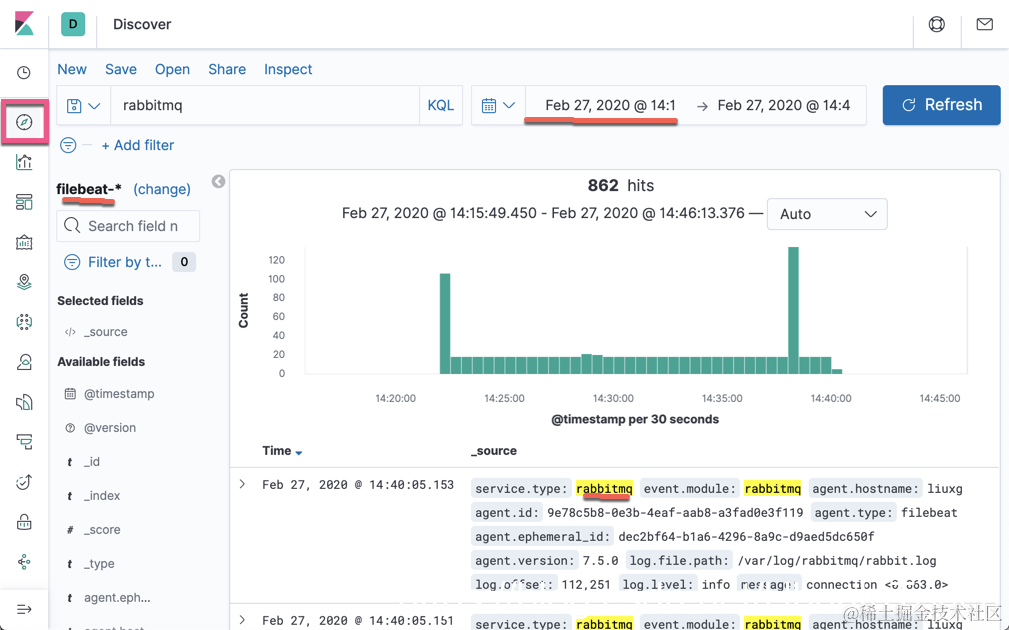Open the date quick menu calendar
Screen dimensions: 1009x630
[498, 106]
